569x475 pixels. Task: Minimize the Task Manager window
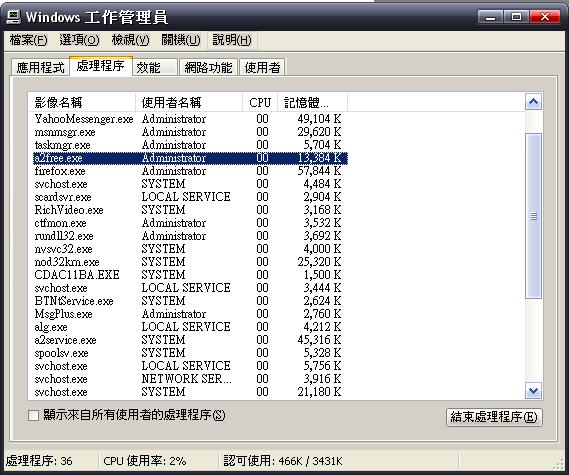490,17
